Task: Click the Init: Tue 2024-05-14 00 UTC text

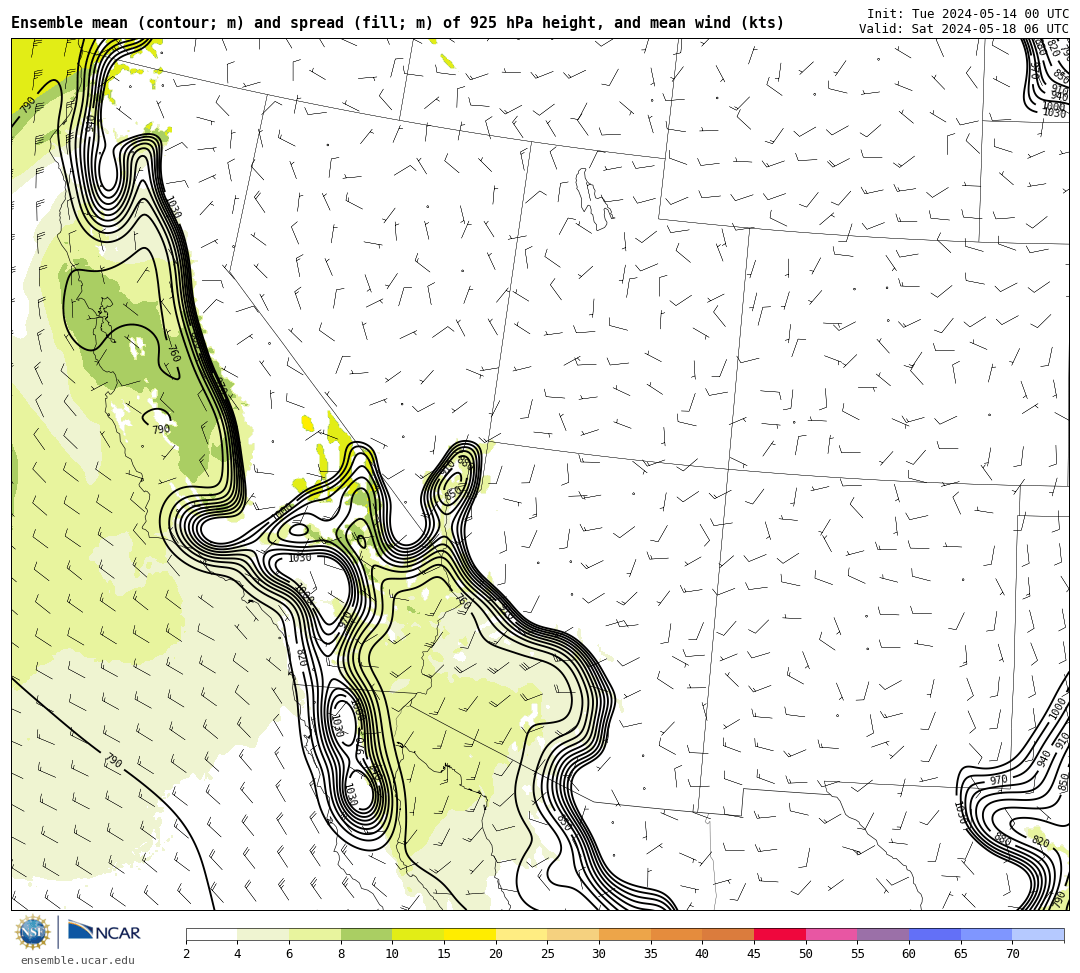Action: click(968, 14)
